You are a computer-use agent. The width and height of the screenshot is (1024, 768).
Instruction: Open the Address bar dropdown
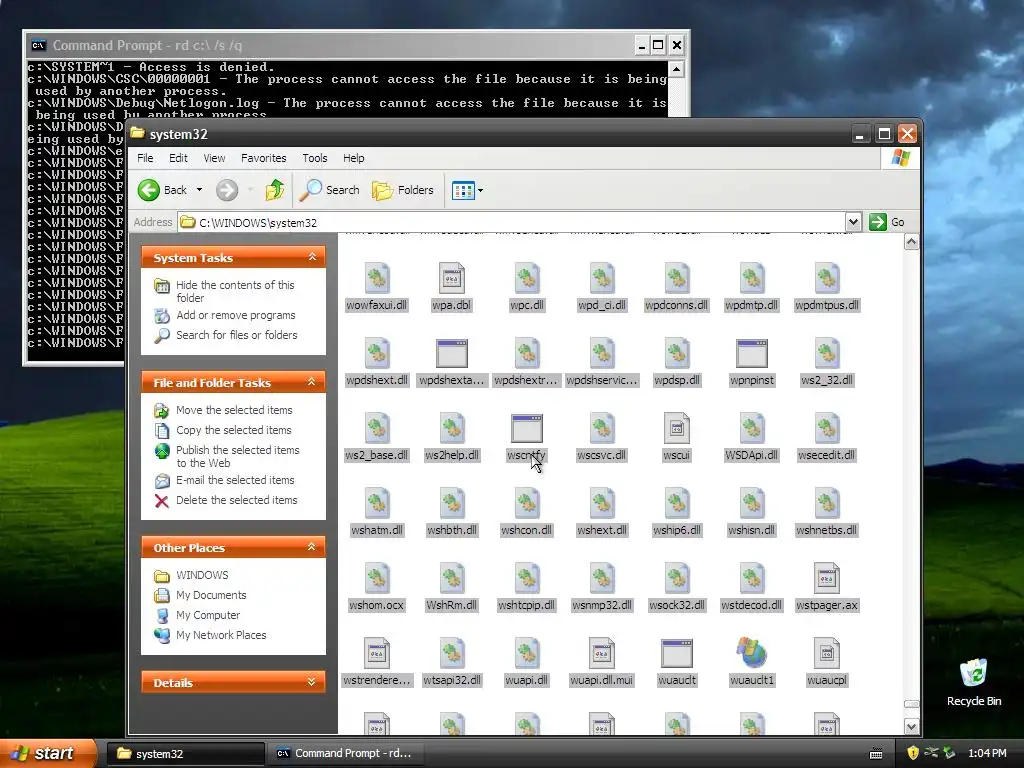853,222
